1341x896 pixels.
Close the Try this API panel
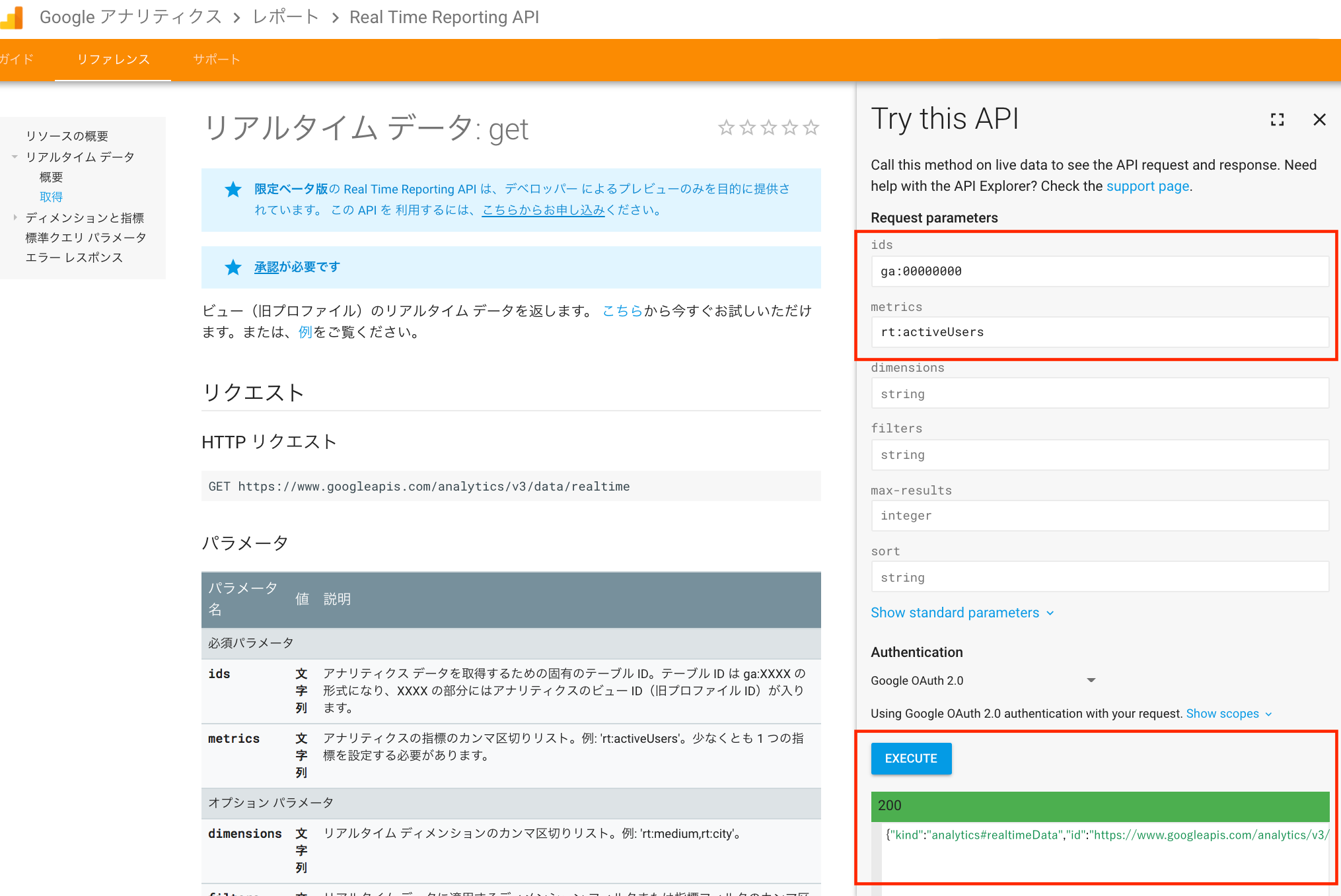point(1319,120)
